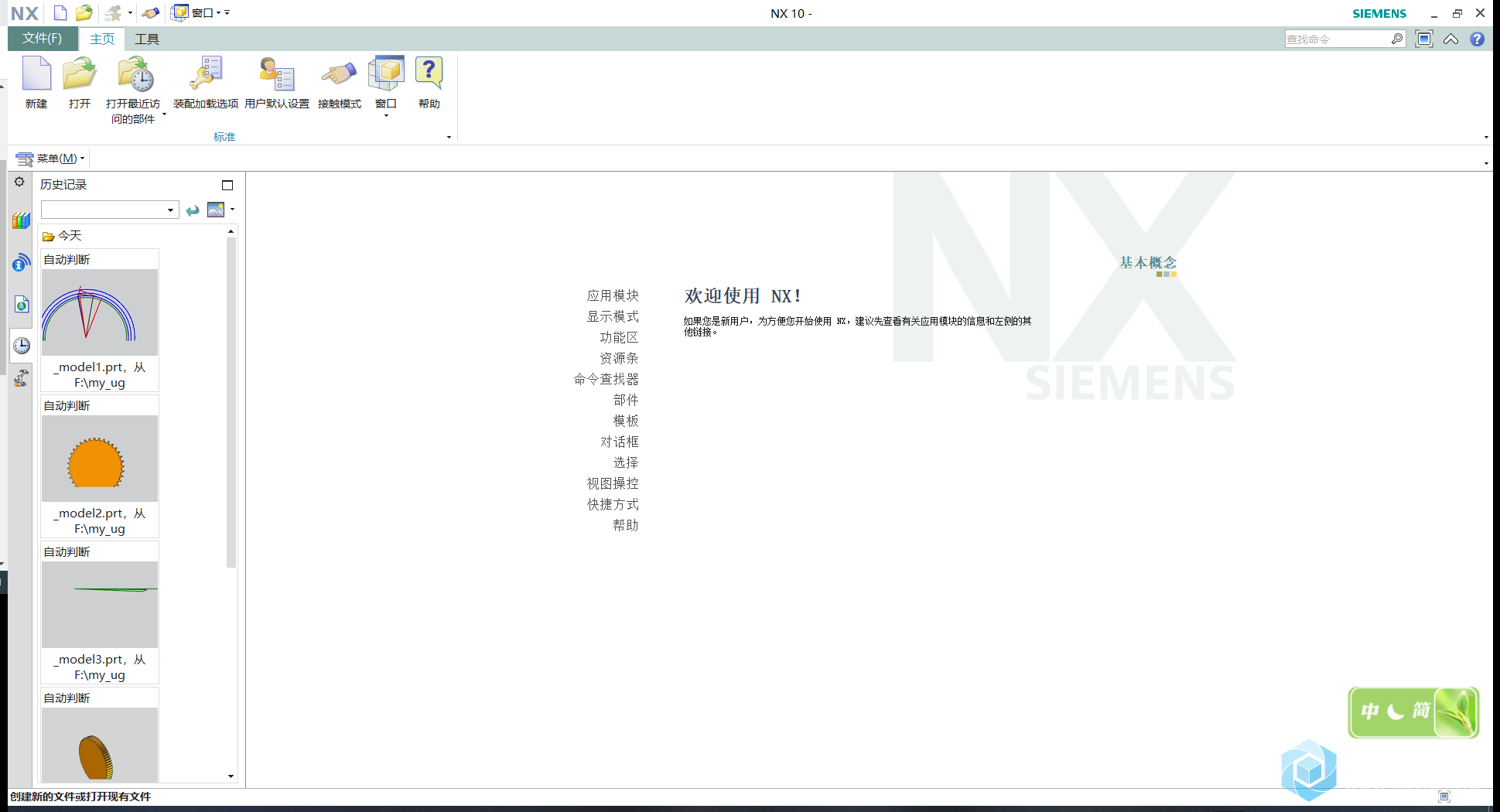Viewport: 1500px width, 812px height.
Task: Click the 部件 welcome link
Action: [626, 400]
